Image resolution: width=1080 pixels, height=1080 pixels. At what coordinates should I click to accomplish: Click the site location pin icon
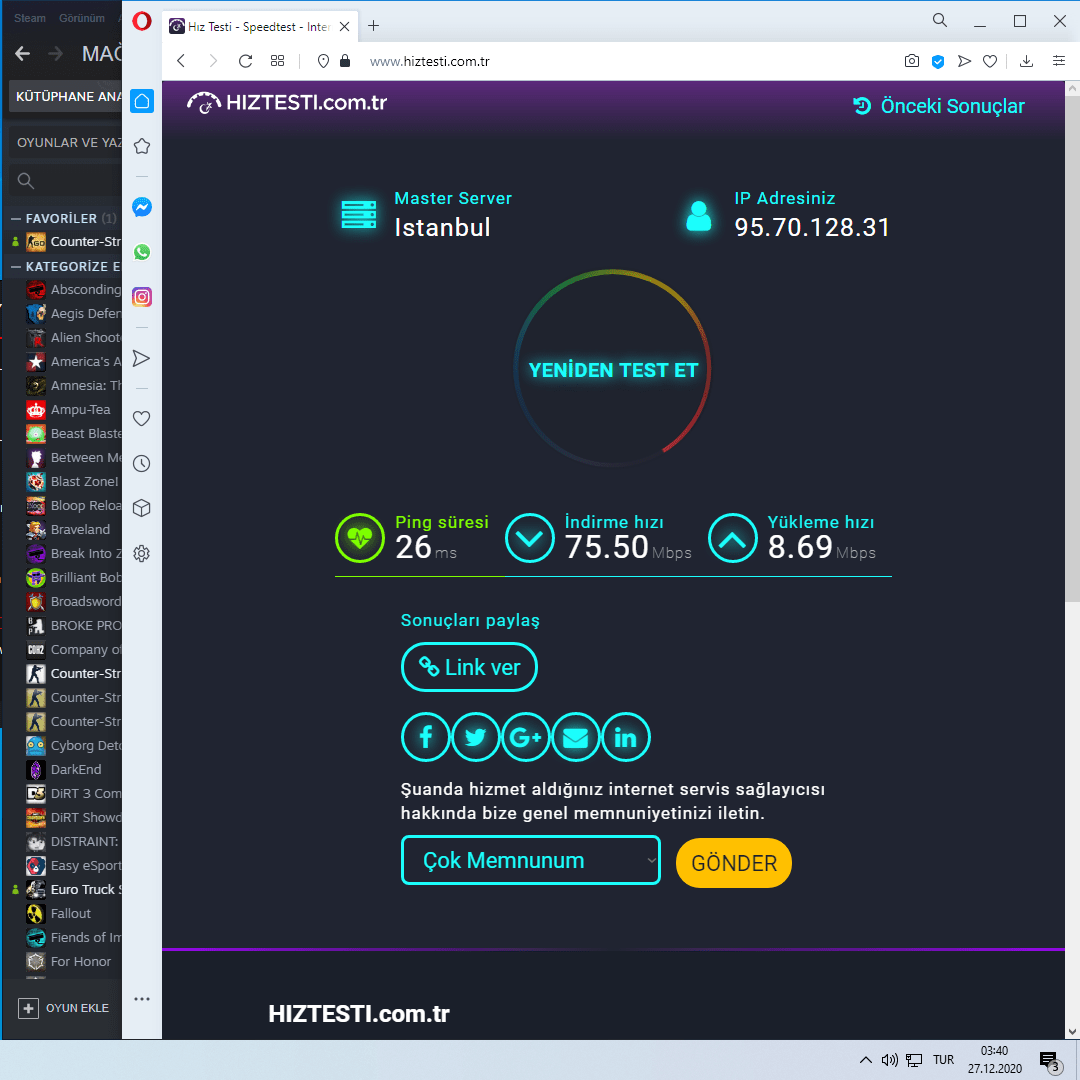click(323, 61)
